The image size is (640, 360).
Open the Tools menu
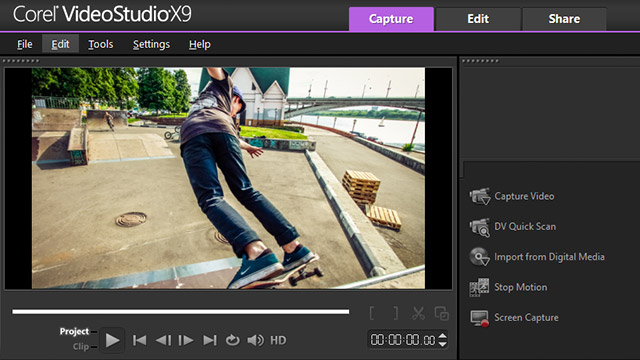click(101, 44)
